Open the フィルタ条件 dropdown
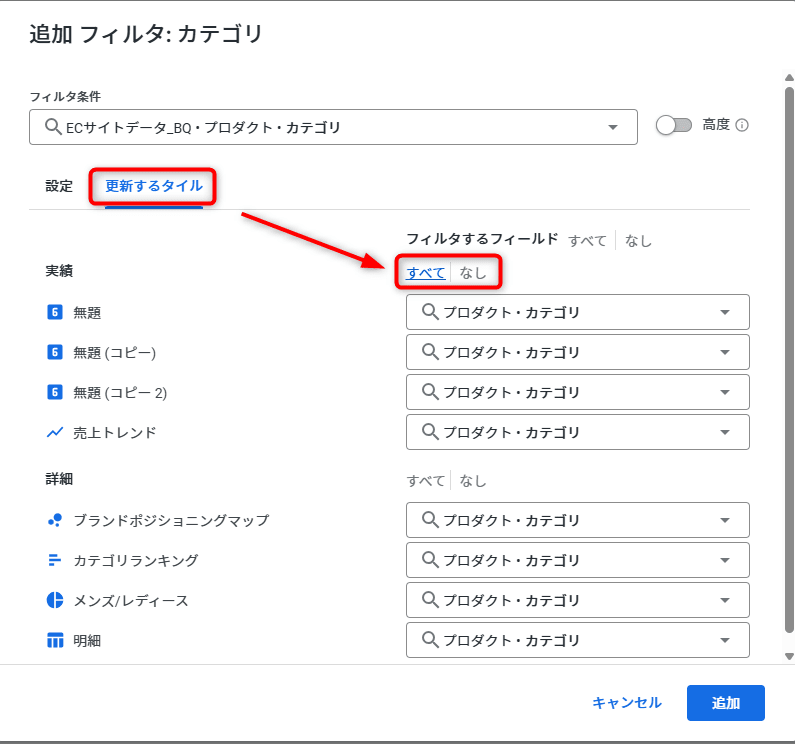This screenshot has height=744, width=795. point(333,127)
